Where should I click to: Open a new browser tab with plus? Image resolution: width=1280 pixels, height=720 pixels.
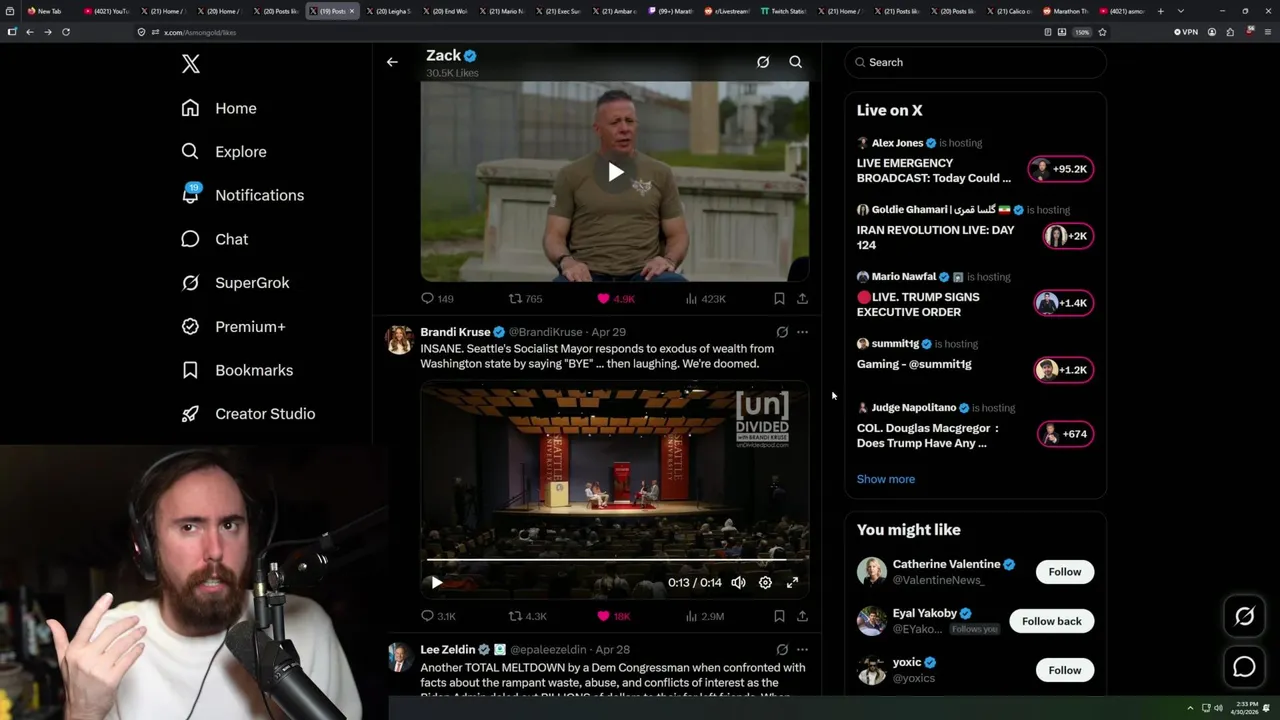click(x=1161, y=11)
